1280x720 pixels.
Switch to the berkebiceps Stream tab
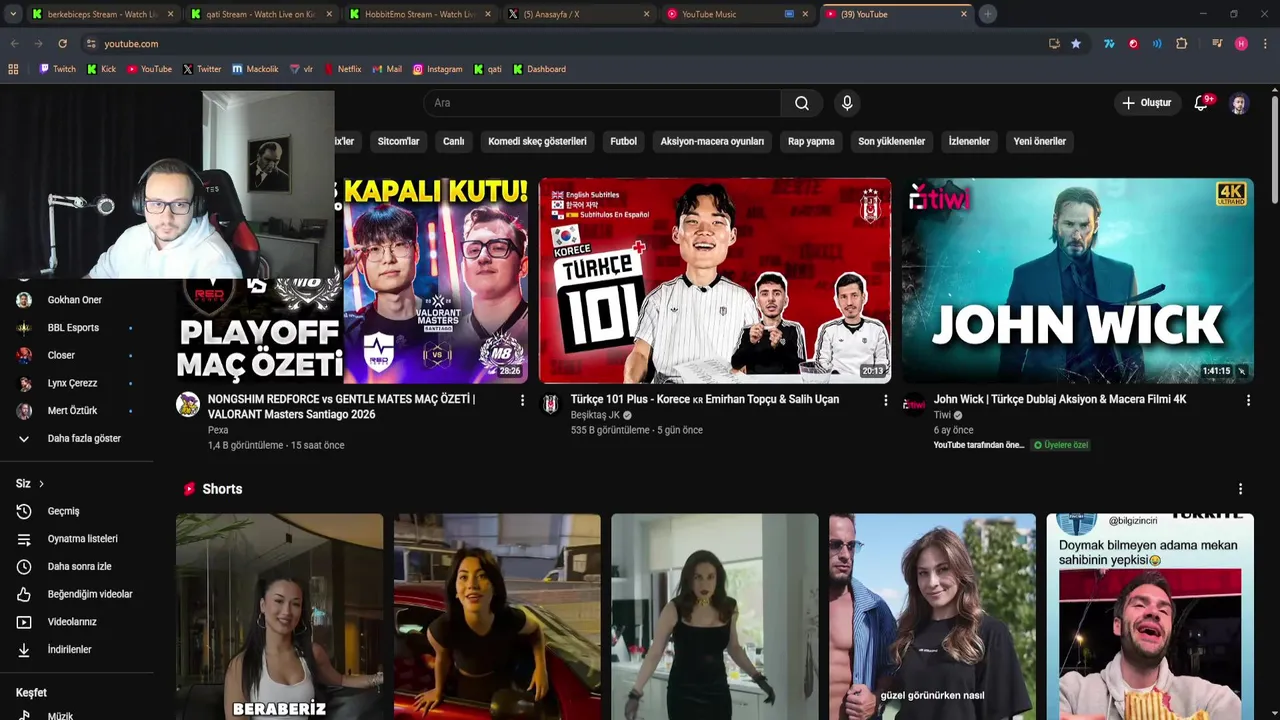103,14
